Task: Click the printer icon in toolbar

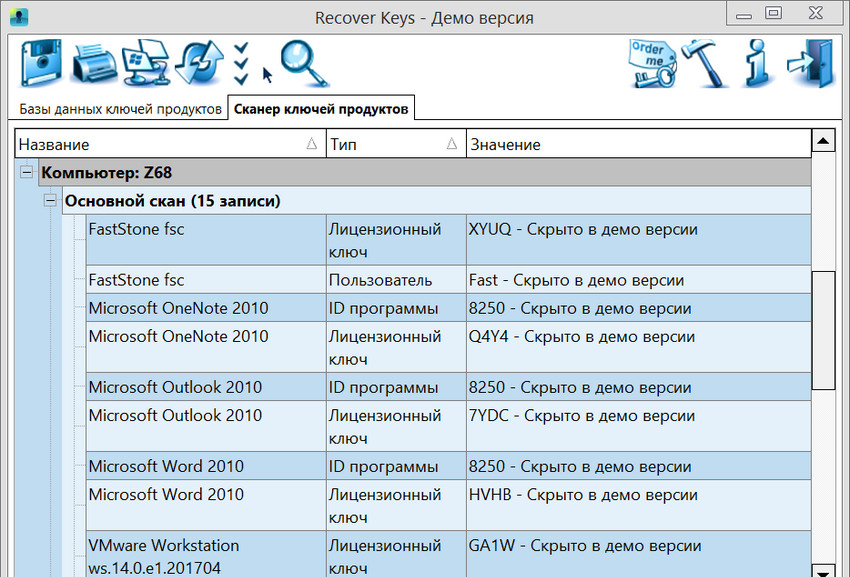Action: click(95, 64)
